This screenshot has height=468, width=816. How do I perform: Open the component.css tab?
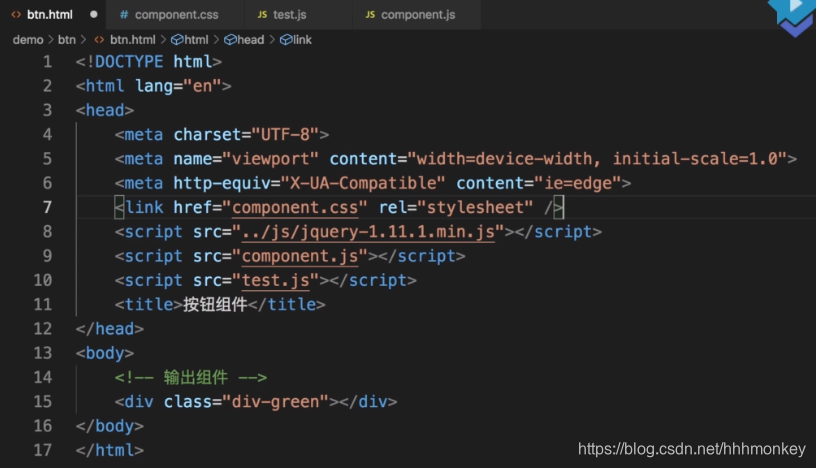(x=175, y=15)
